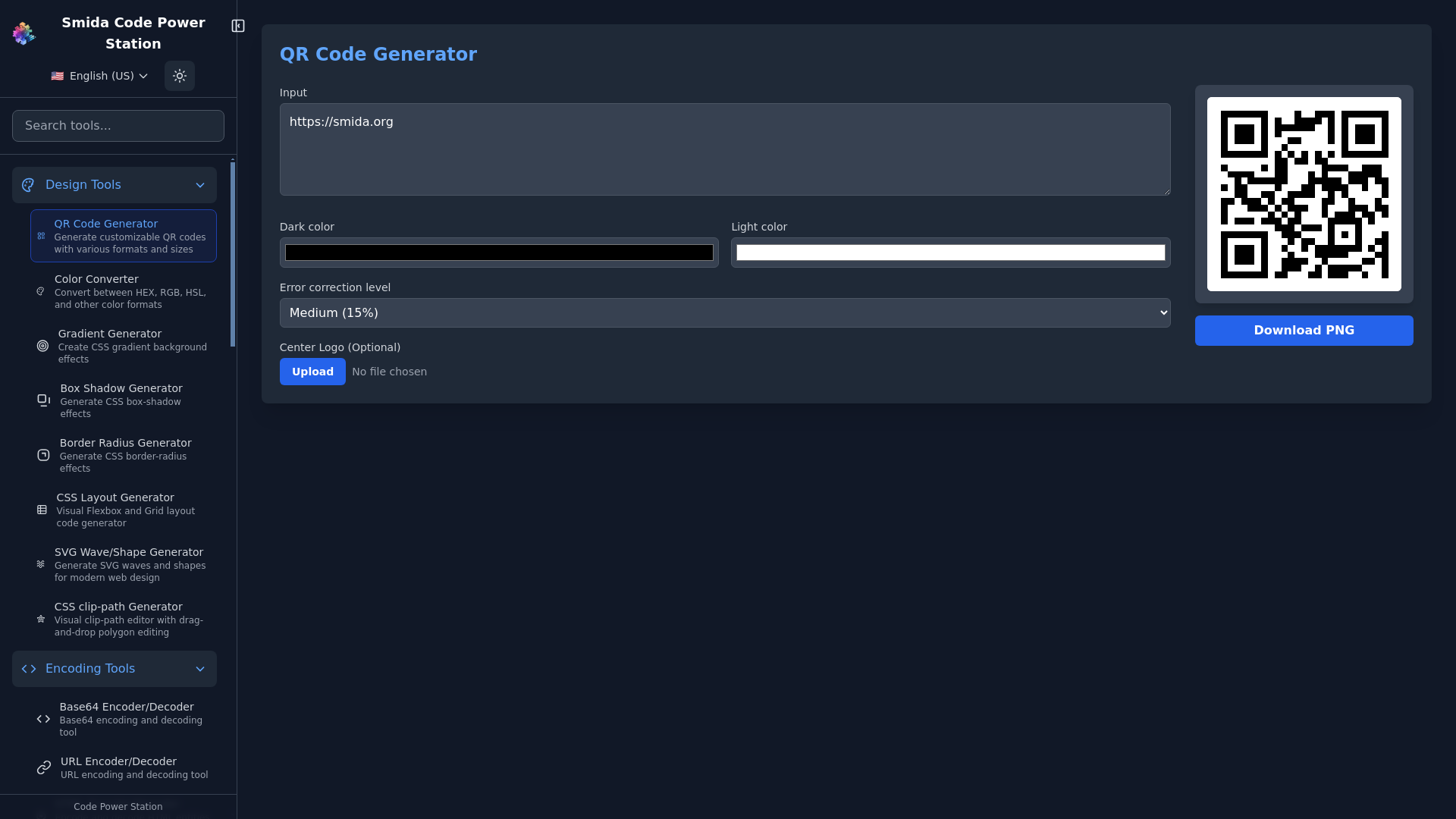Click the Border Radius Generator icon
This screenshot has width=1456, height=819.
pyautogui.click(x=43, y=455)
